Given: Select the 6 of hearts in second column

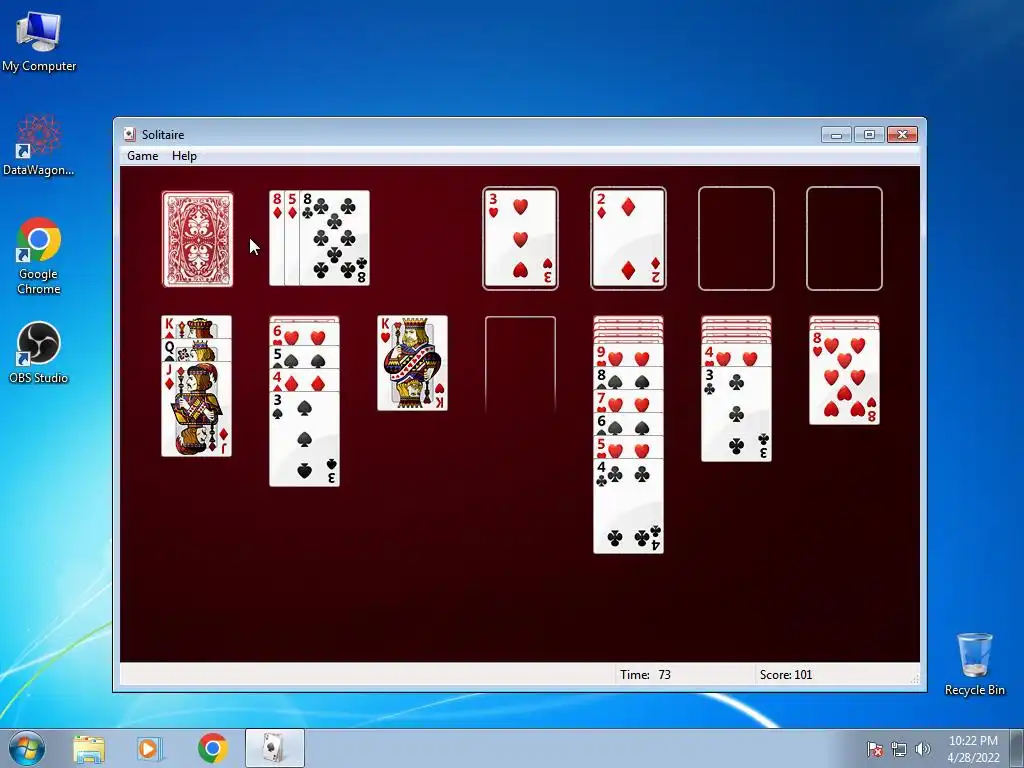Looking at the screenshot, I should [304, 335].
